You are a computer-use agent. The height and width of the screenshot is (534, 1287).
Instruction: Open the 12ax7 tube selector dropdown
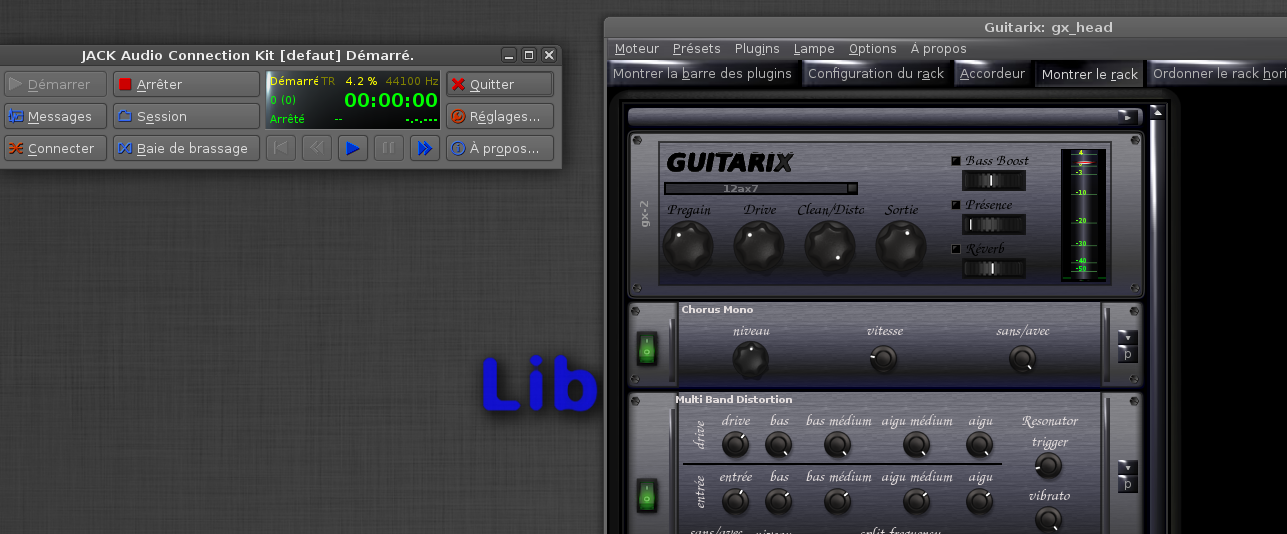761,188
